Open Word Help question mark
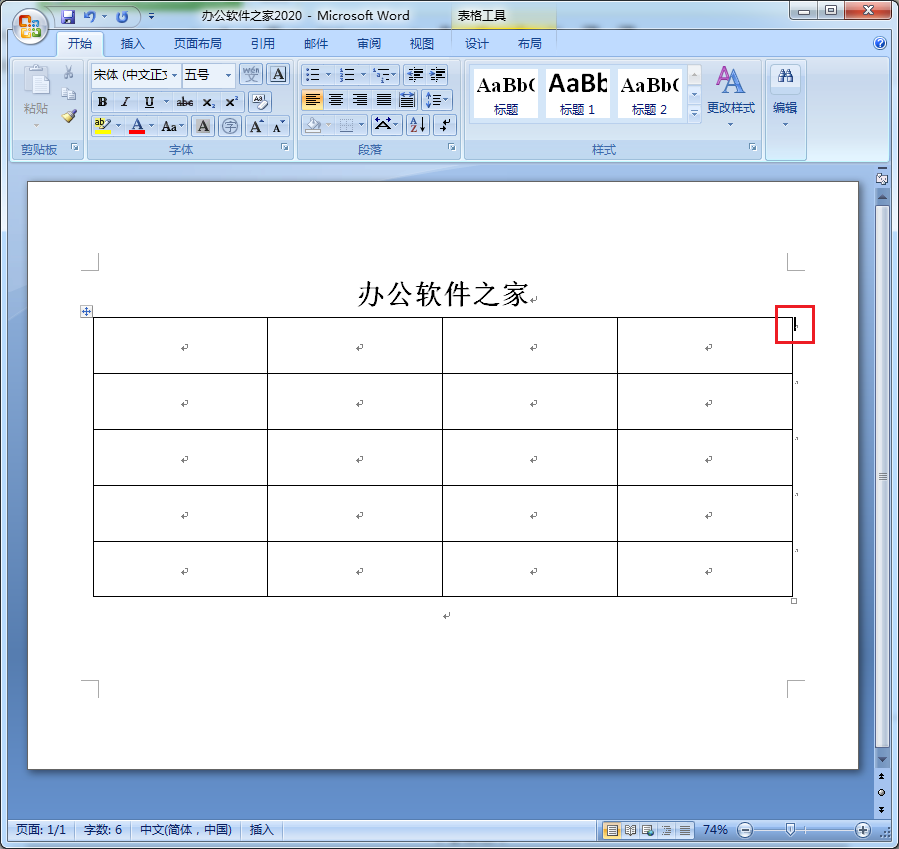Screen dimensions: 899x849 pos(880,43)
